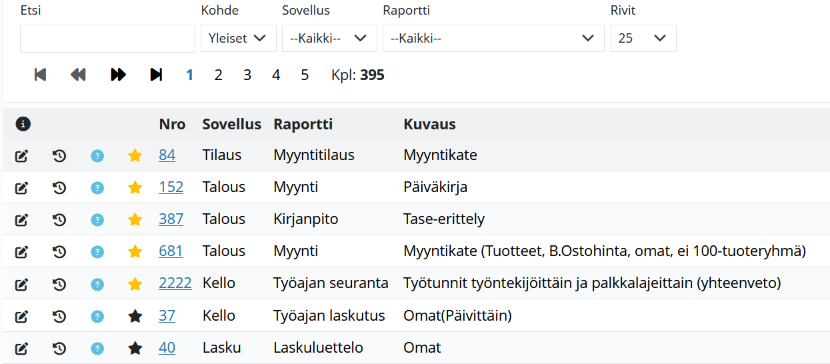
Task: Toggle favorite star for report 681
Action: pos(136,251)
